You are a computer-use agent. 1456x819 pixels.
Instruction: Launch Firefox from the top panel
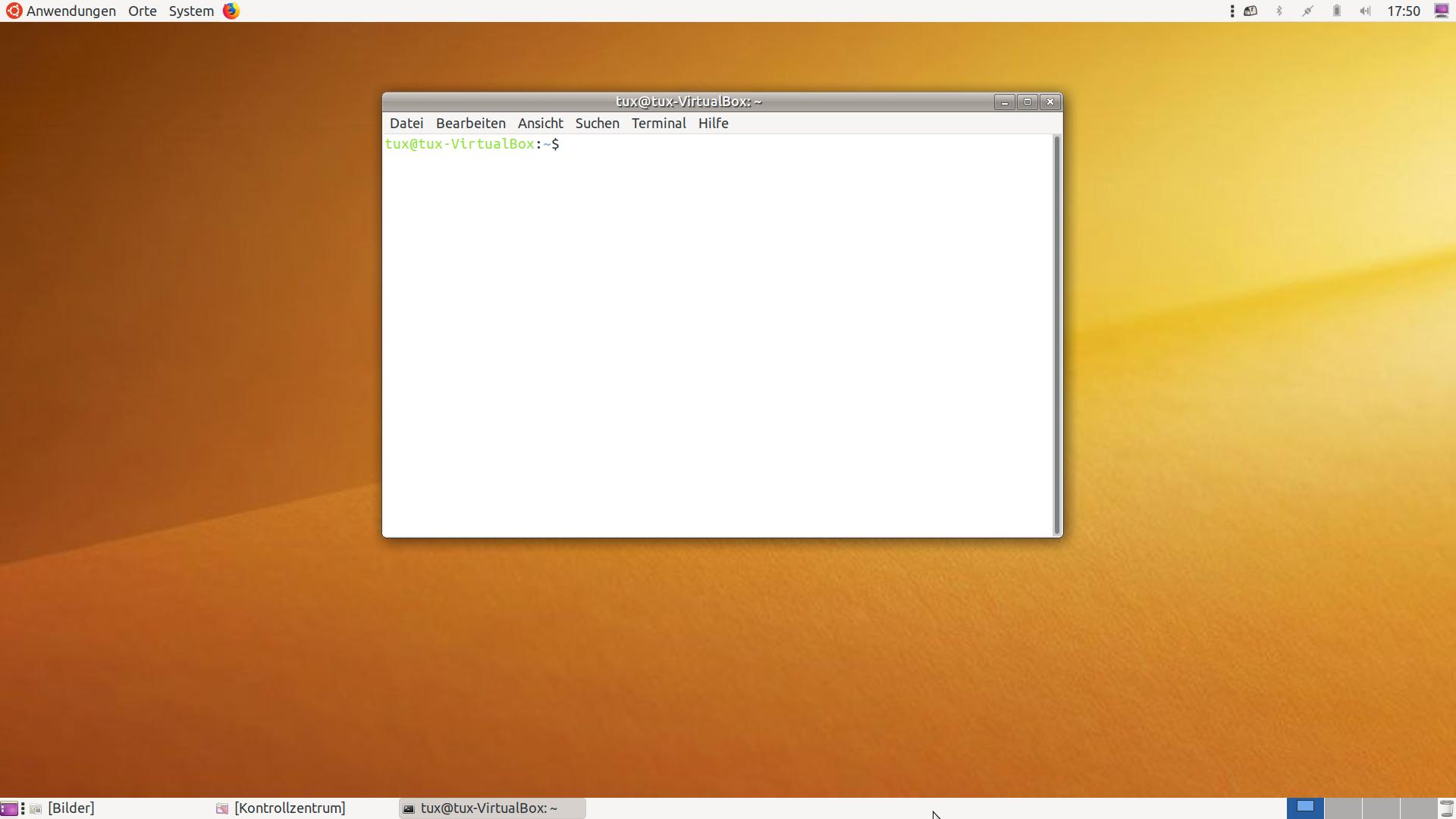click(x=231, y=11)
